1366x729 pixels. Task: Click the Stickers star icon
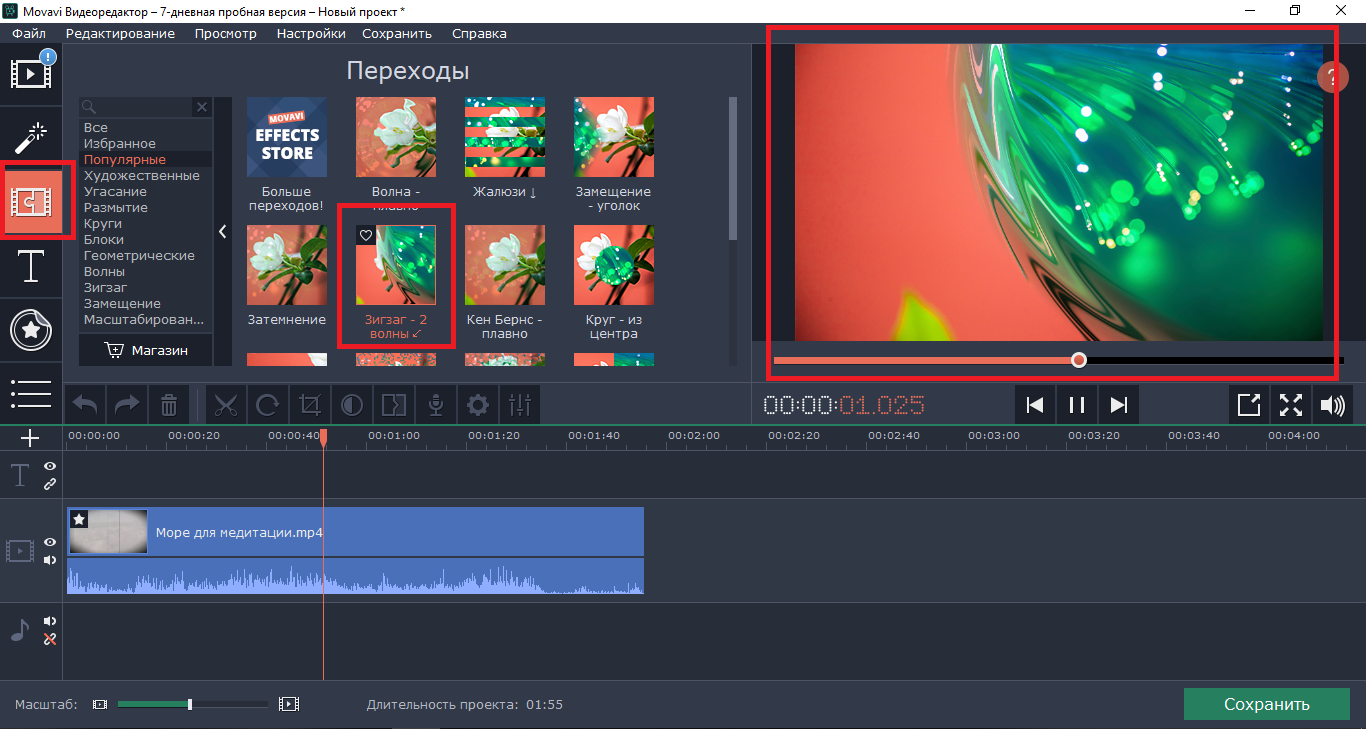[31, 330]
